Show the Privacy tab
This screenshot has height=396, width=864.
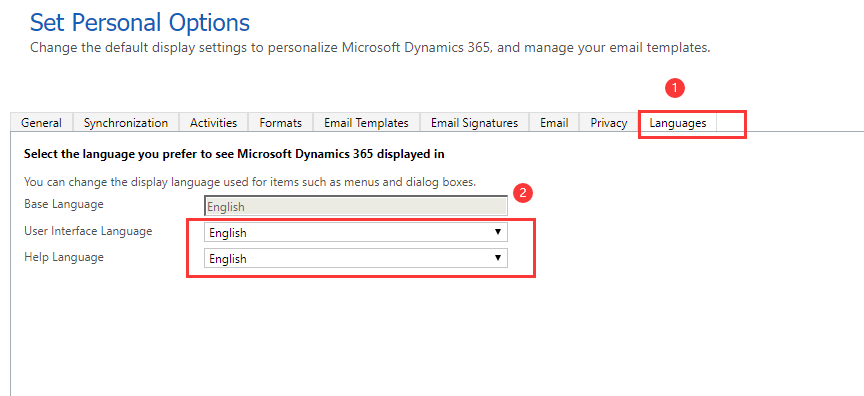609,123
